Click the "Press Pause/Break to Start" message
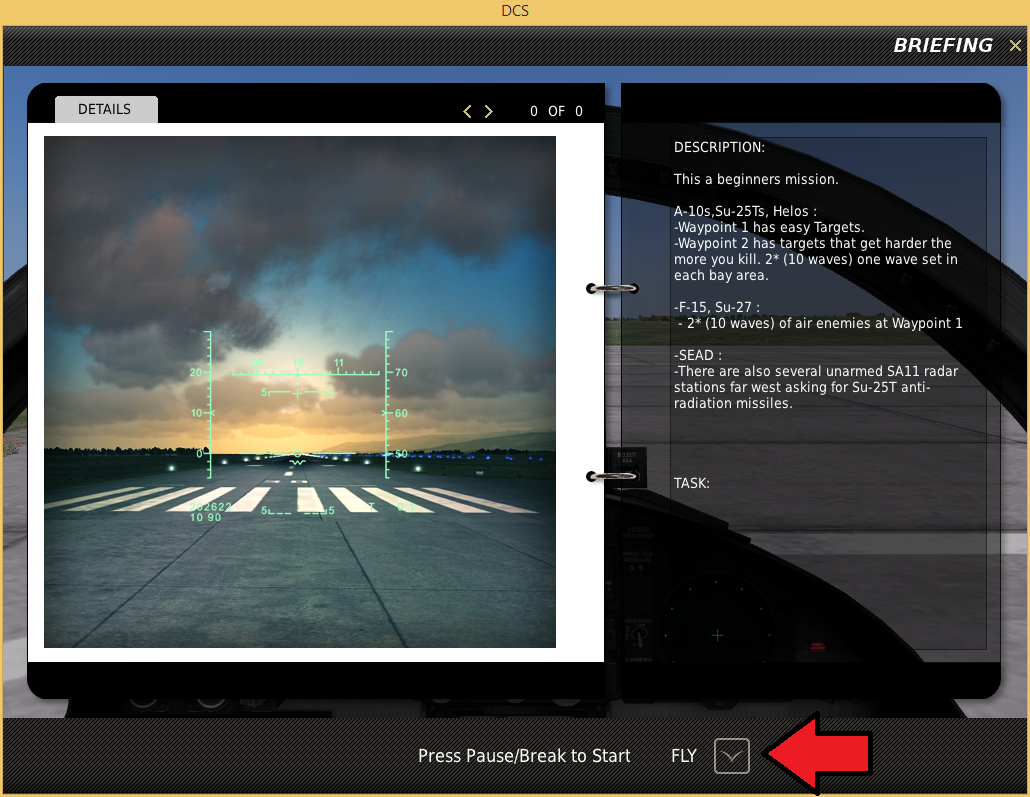This screenshot has height=797, width=1030. pos(524,756)
